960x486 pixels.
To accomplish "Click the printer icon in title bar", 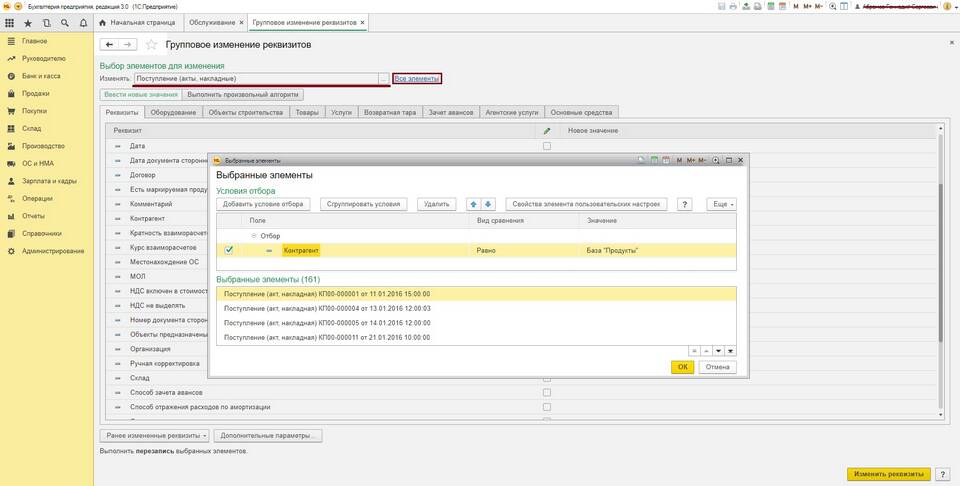I will pos(734,6).
